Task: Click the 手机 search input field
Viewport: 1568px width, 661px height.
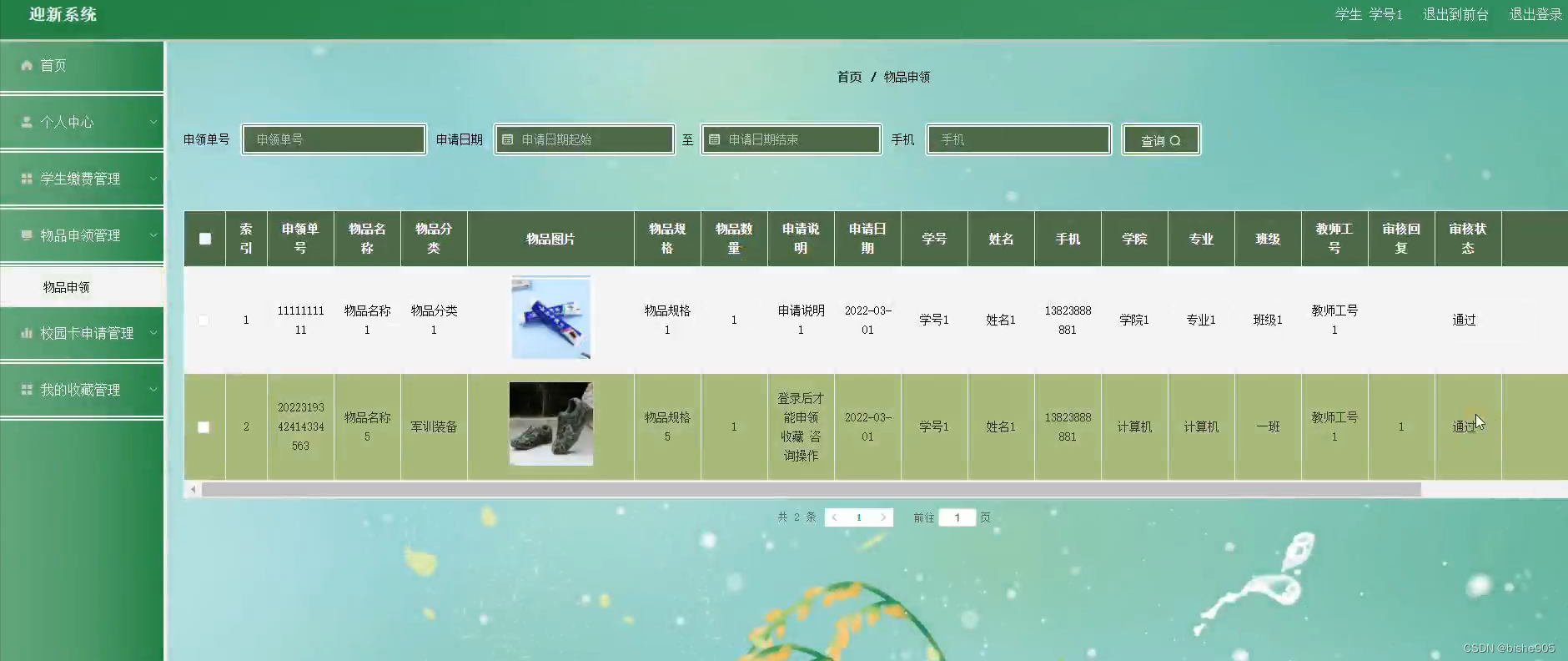Action: [1018, 139]
